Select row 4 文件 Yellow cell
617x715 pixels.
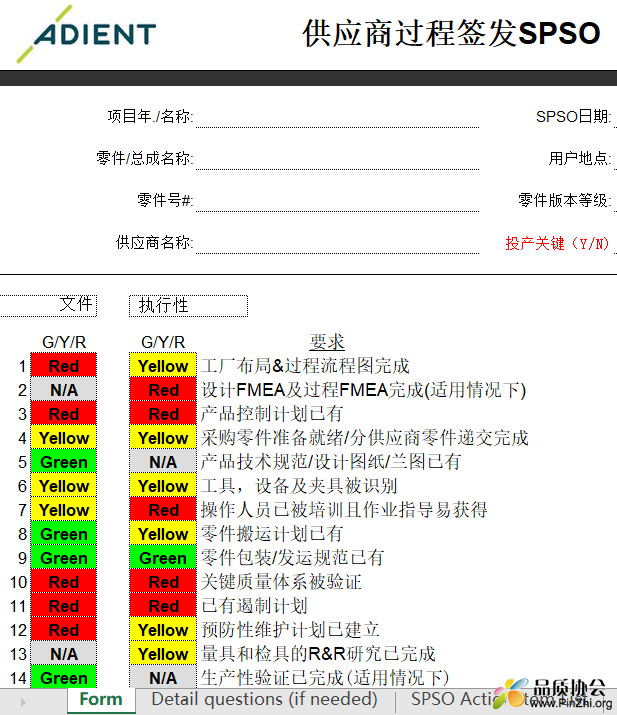click(63, 438)
